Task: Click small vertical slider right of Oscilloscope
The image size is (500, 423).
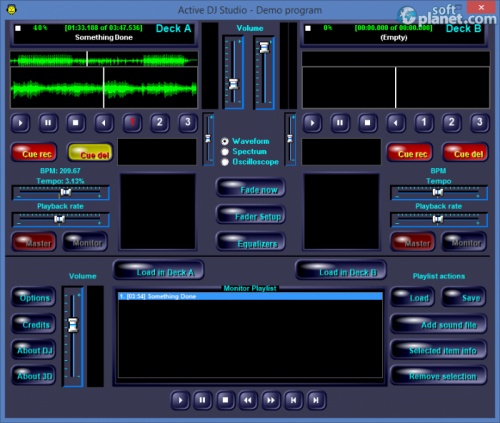Action: point(290,139)
